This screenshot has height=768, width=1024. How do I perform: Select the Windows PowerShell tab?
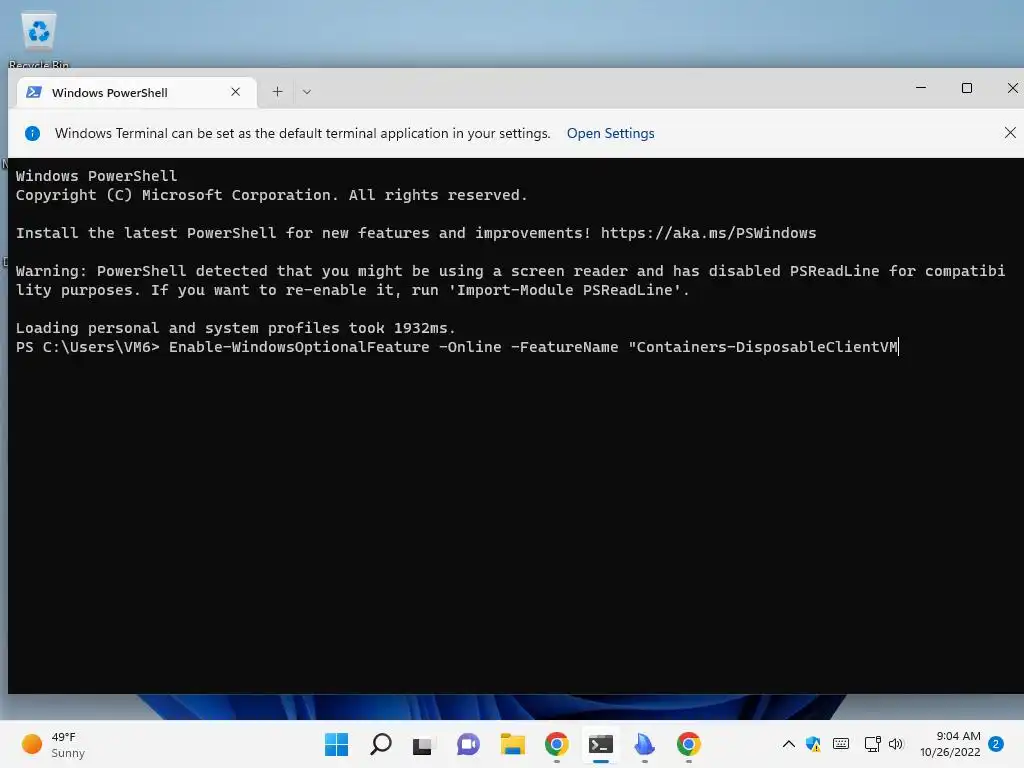tap(136, 92)
